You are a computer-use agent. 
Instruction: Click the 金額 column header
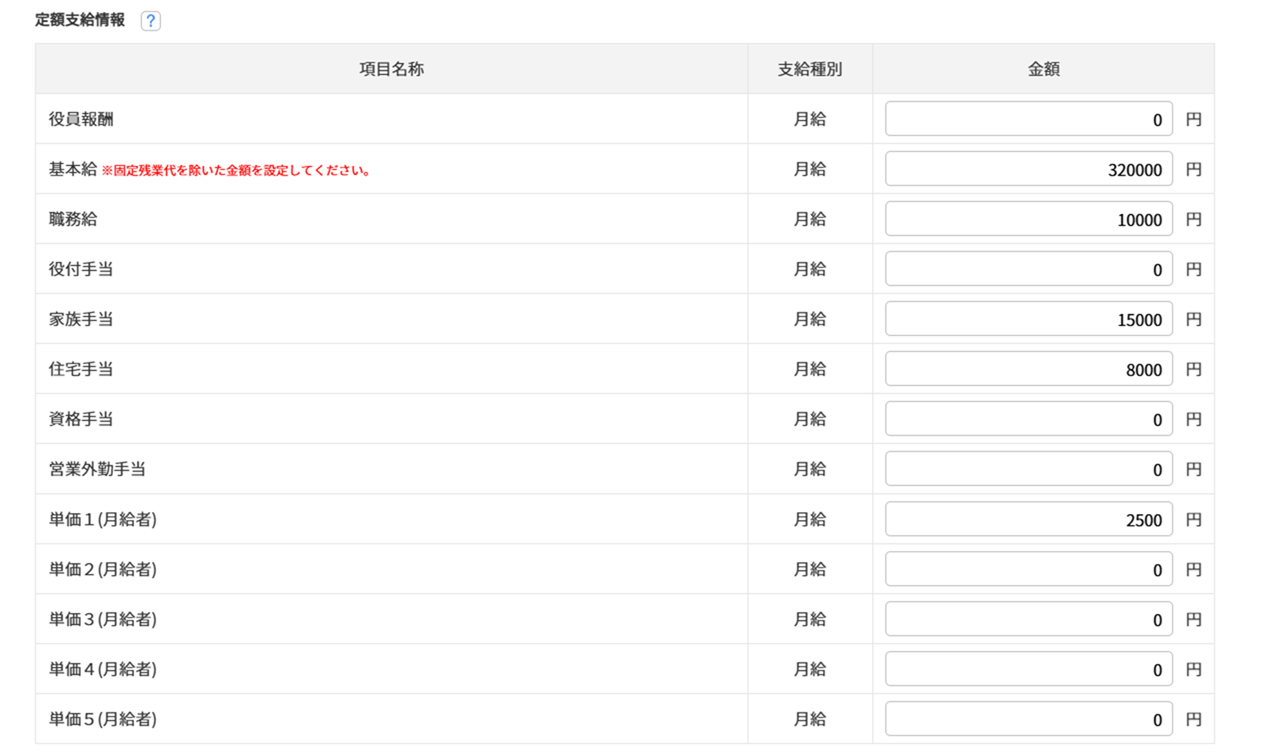click(1043, 69)
